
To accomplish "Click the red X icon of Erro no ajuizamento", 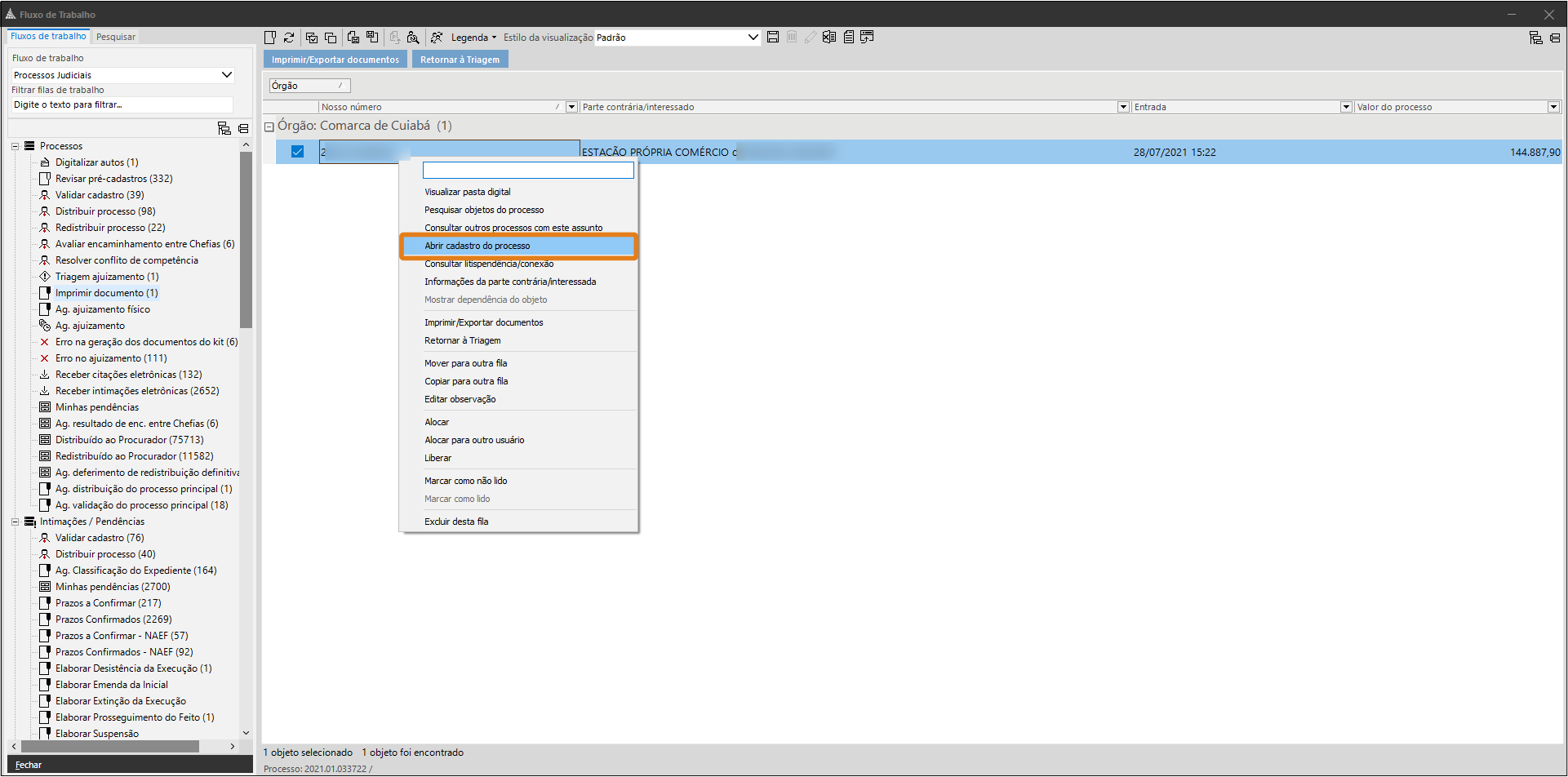I will [x=45, y=358].
